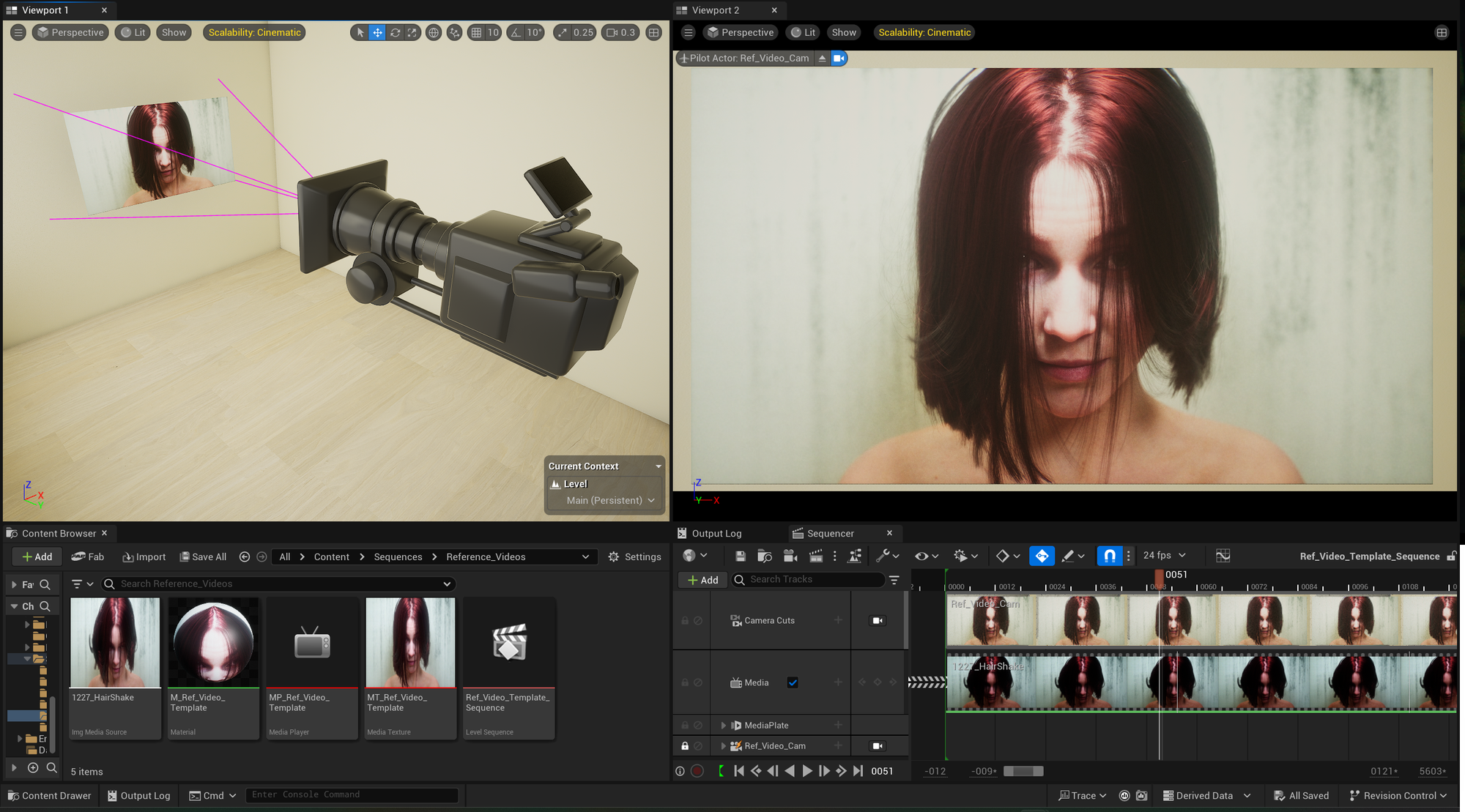Switch to the Output Log tab

click(x=716, y=533)
